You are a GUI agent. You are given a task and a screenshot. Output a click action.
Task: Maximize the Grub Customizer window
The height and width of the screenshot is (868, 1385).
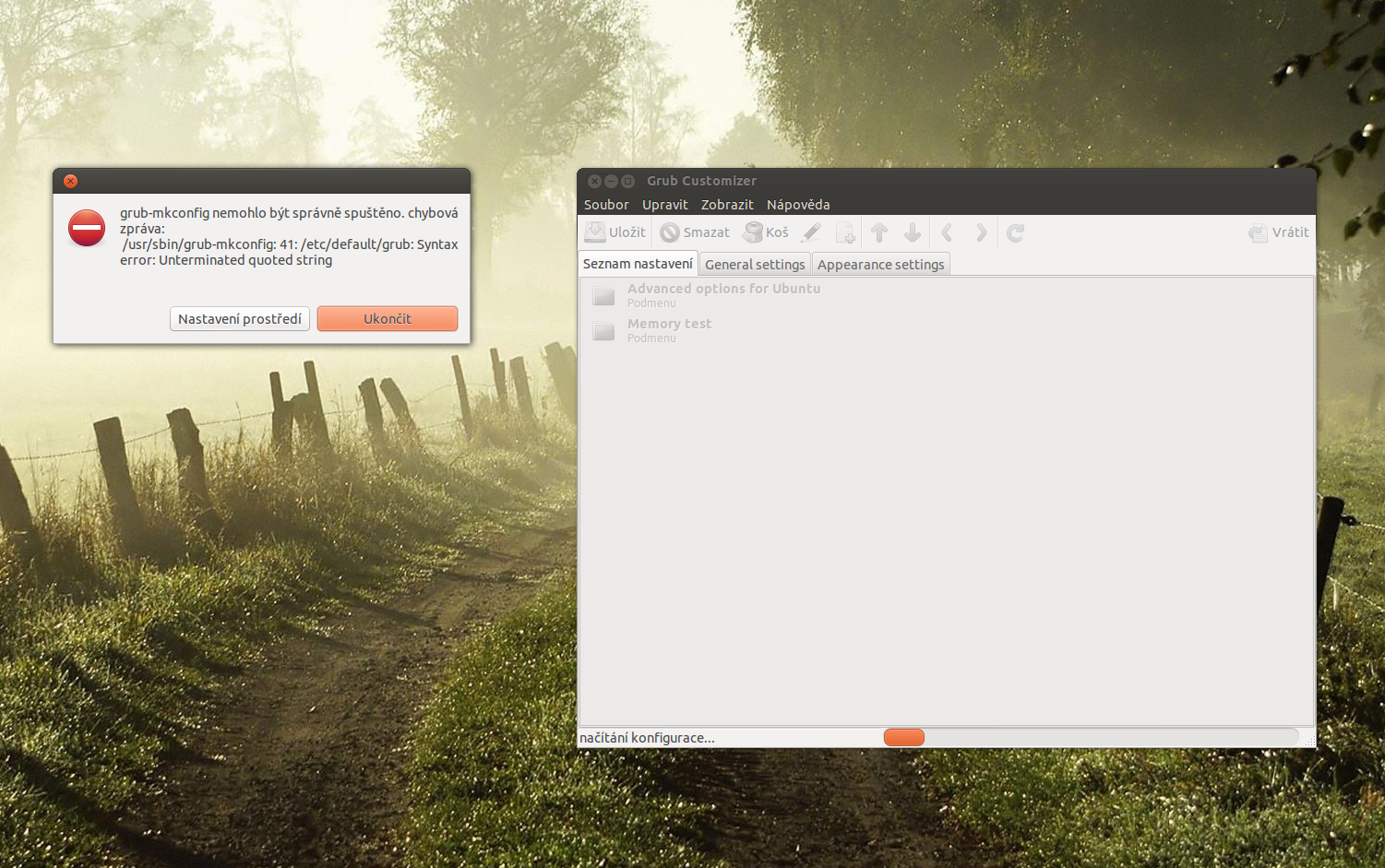coord(627,181)
